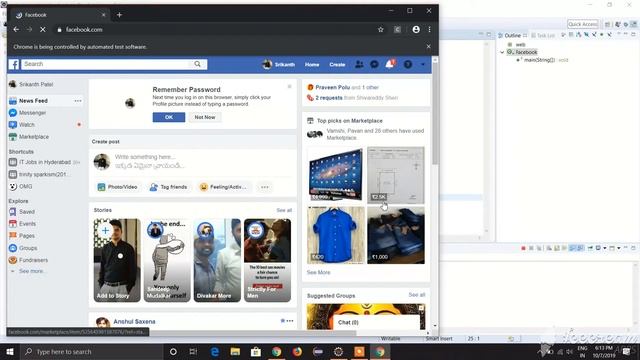Open the Chrome three-dot menu
The image size is (640, 360).
(x=429, y=29)
